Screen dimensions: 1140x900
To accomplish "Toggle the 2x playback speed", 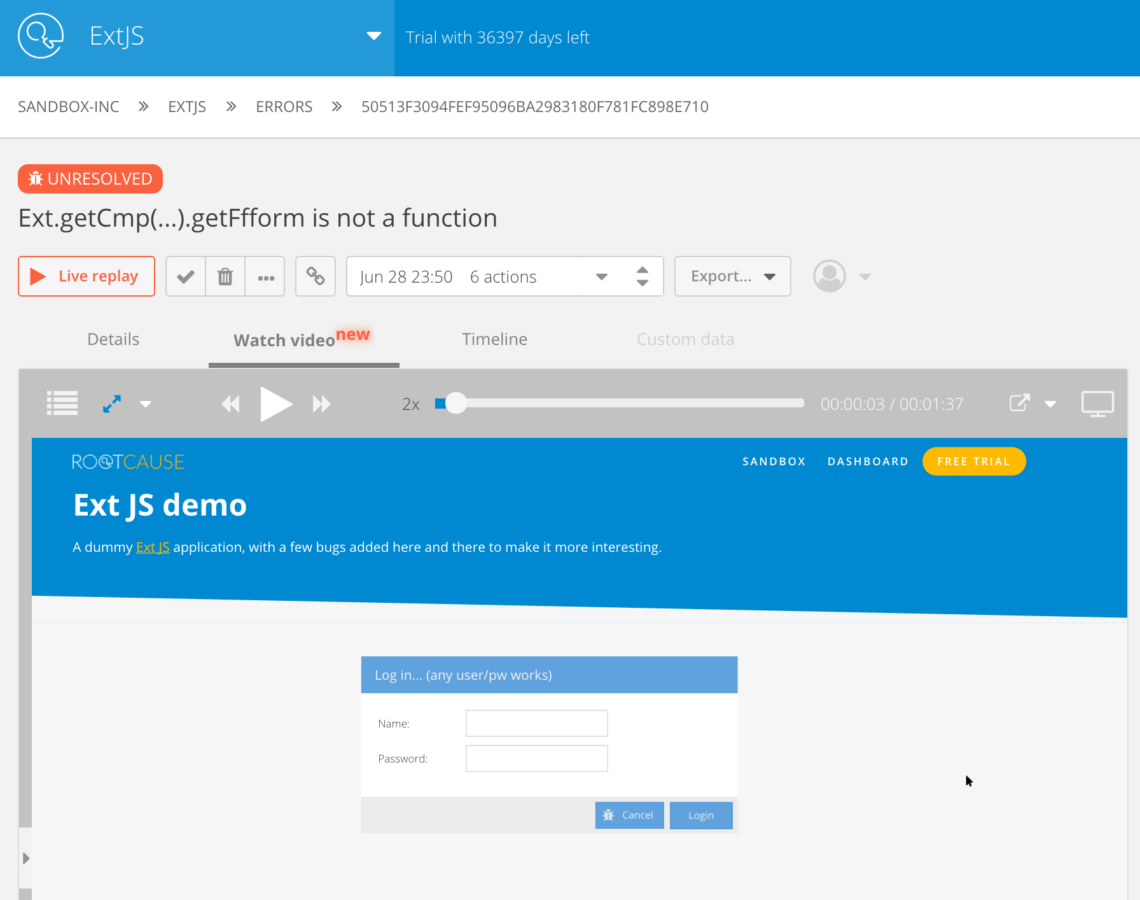I will 410,404.
